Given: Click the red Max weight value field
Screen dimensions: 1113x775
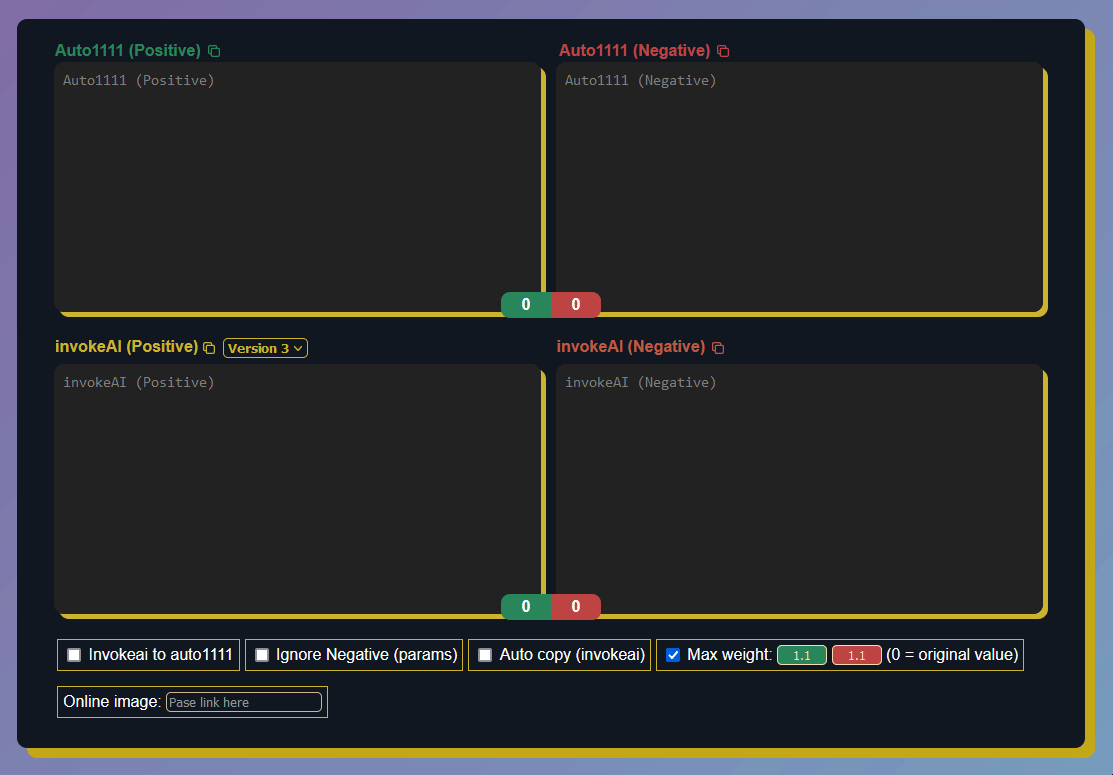Looking at the screenshot, I should [x=857, y=655].
